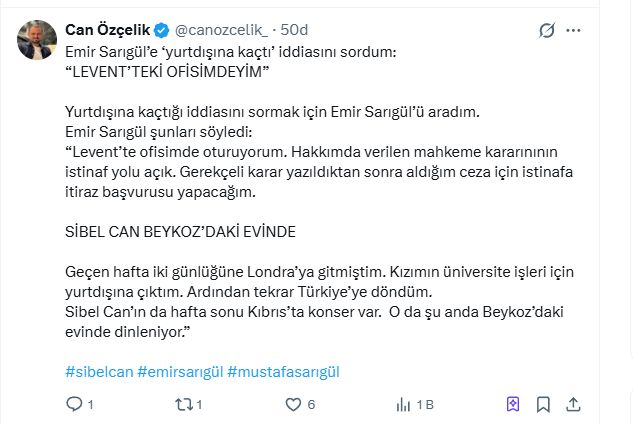Viewport: 633px width, 424px height.
Task: Click the reply comment icon
Action: coord(74,404)
